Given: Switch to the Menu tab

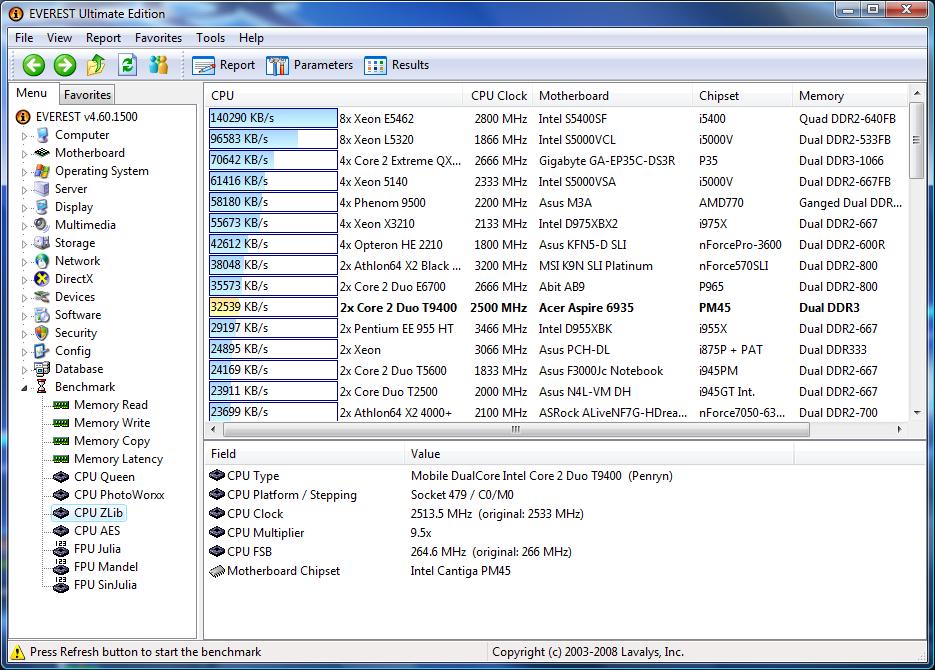Looking at the screenshot, I should 32,93.
